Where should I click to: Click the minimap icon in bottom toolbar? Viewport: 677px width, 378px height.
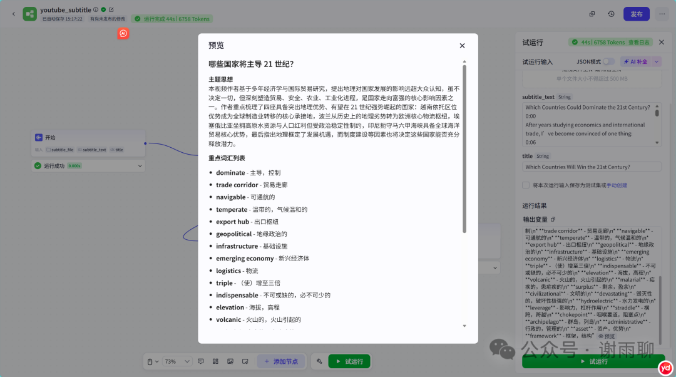(x=230, y=361)
